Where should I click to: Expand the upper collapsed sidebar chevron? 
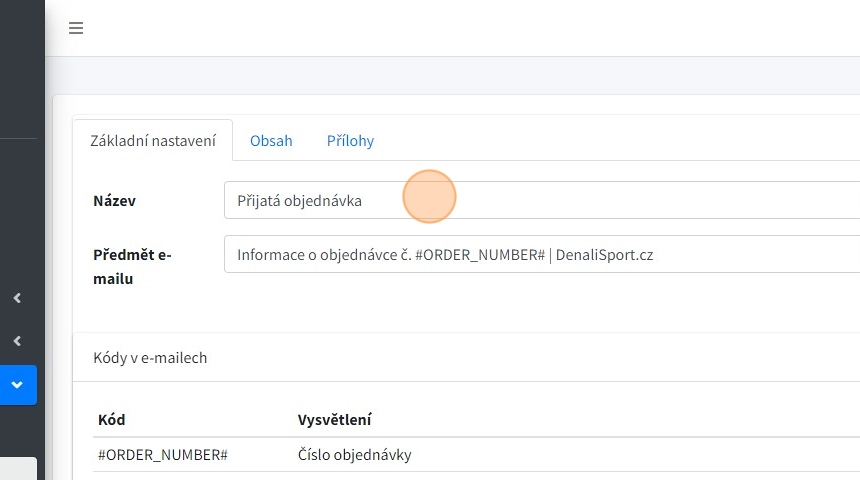click(x=17, y=298)
